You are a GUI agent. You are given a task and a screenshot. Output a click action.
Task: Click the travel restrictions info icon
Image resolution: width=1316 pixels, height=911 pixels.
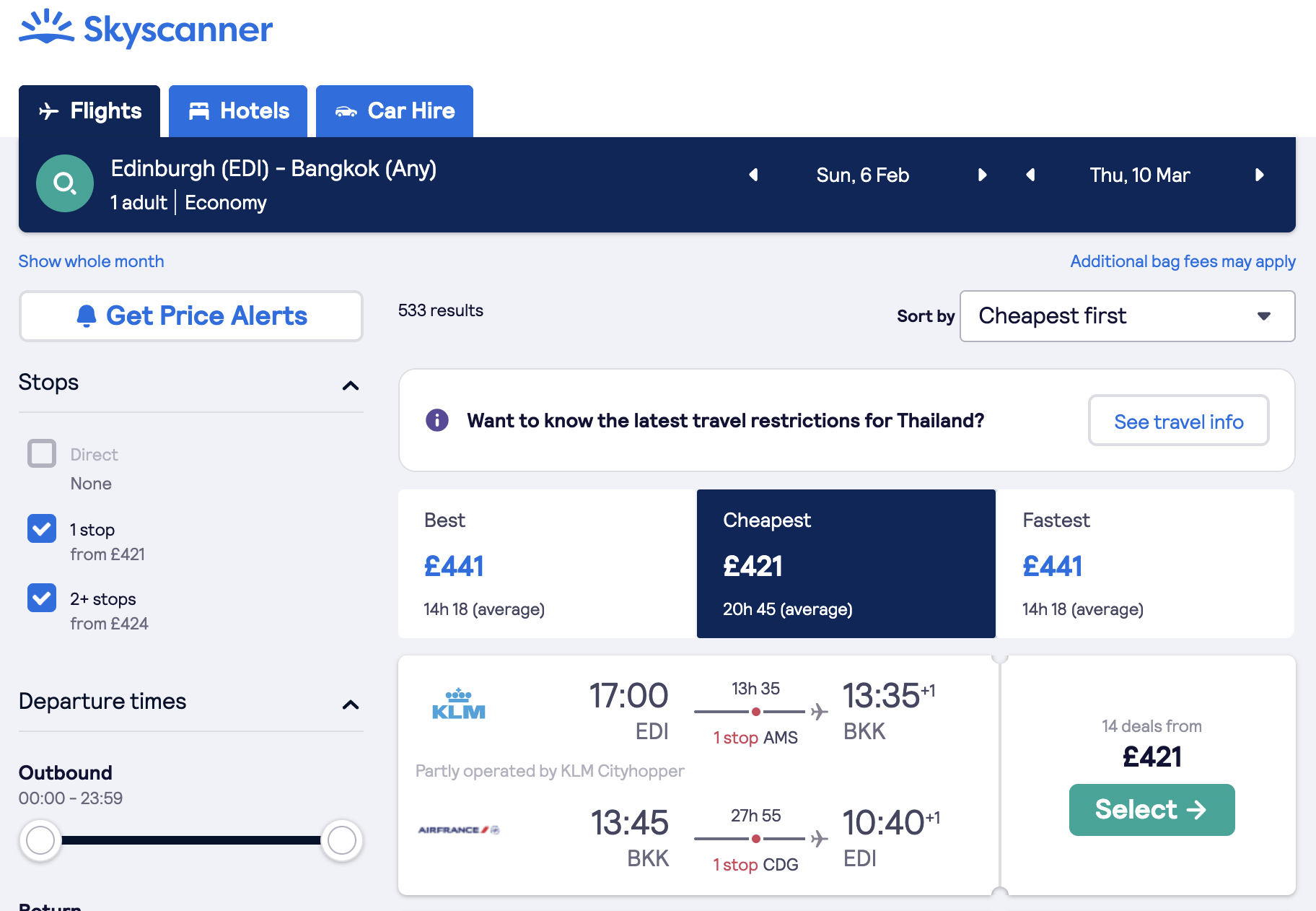click(437, 420)
